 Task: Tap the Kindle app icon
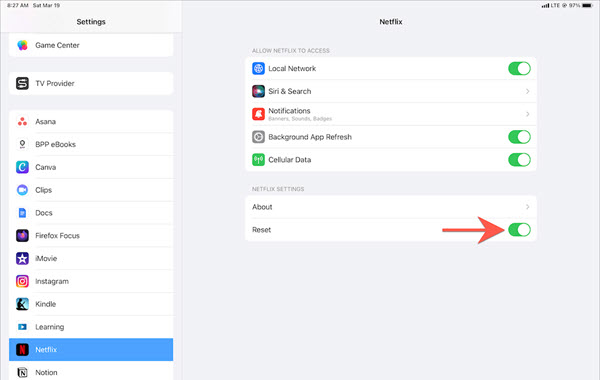click(22, 304)
